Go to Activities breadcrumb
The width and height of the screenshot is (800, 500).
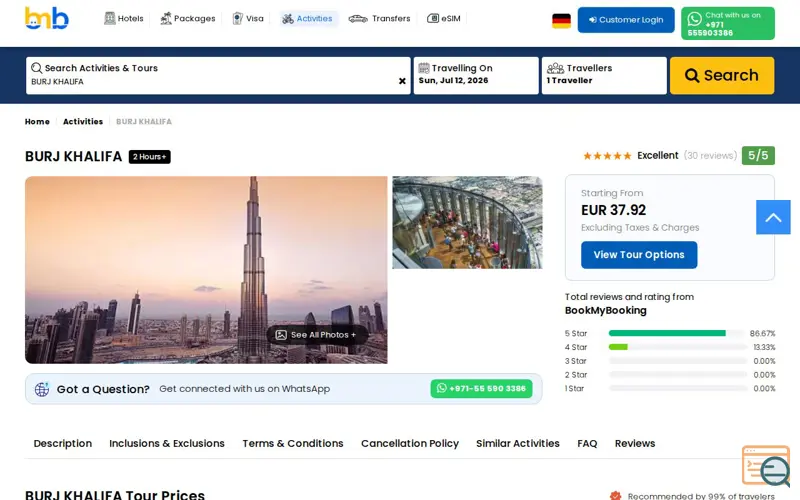click(x=83, y=121)
